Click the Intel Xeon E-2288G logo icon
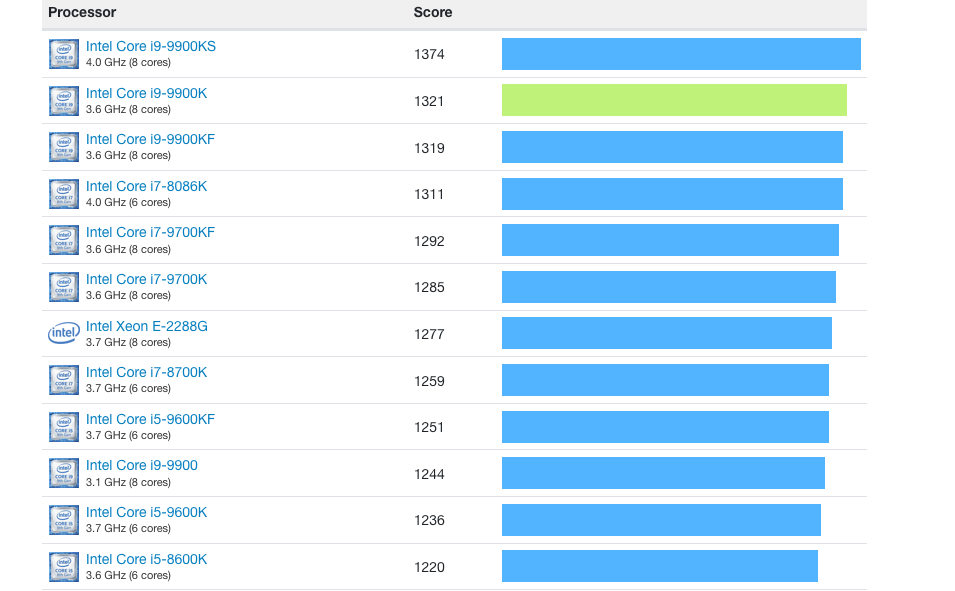Viewport: 955px width, 591px height. coord(63,334)
